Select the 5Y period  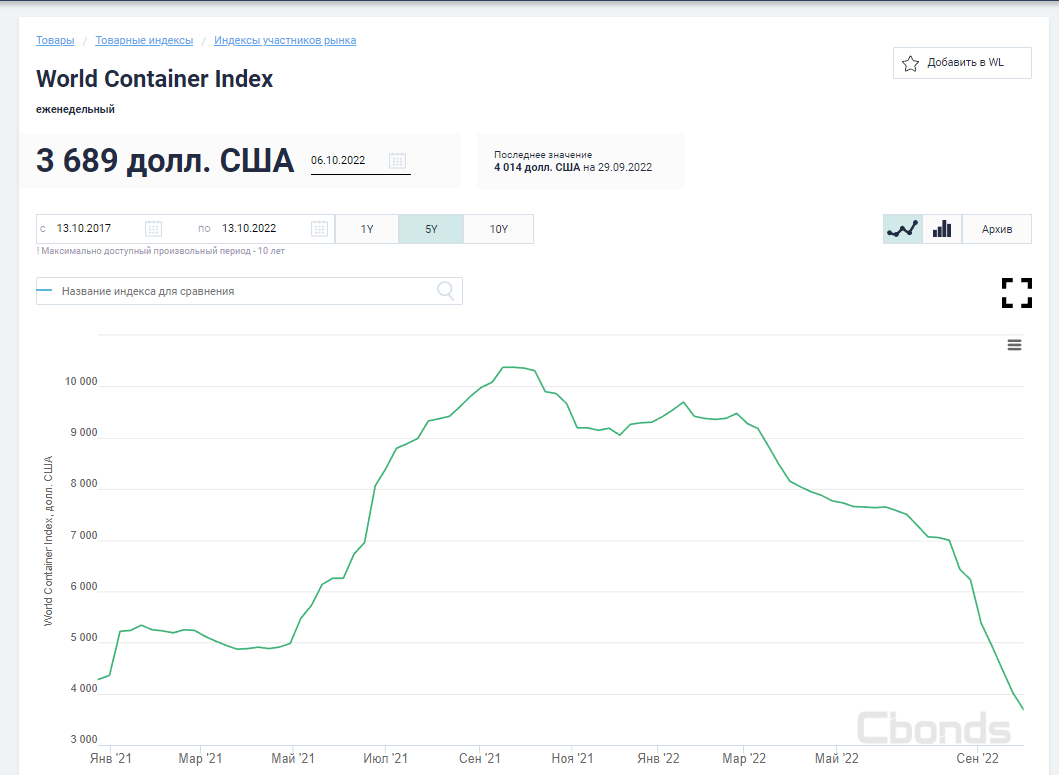click(x=431, y=229)
